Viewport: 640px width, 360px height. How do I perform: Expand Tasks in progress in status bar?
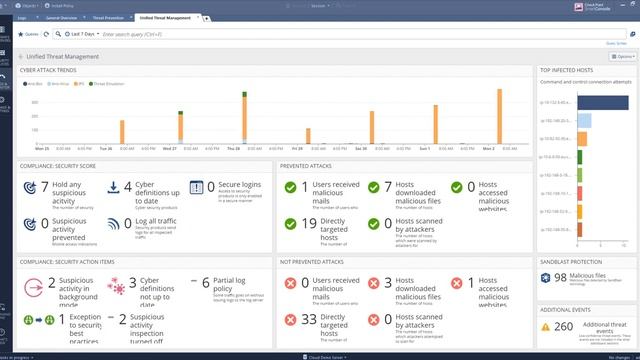tap(16, 358)
